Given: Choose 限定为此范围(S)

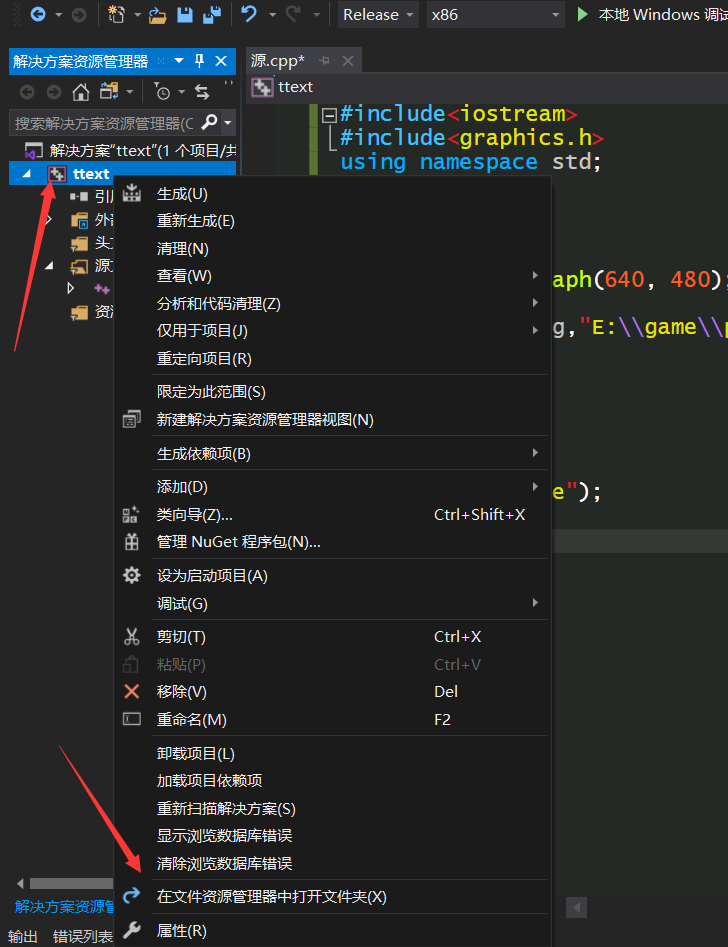Looking at the screenshot, I should [x=332, y=392].
